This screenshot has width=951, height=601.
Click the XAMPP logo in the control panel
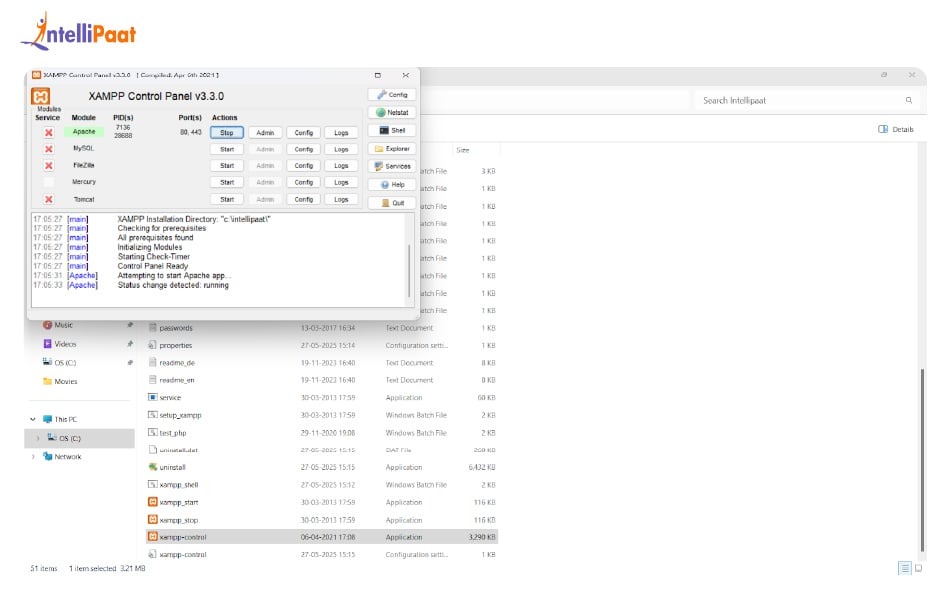coord(41,96)
